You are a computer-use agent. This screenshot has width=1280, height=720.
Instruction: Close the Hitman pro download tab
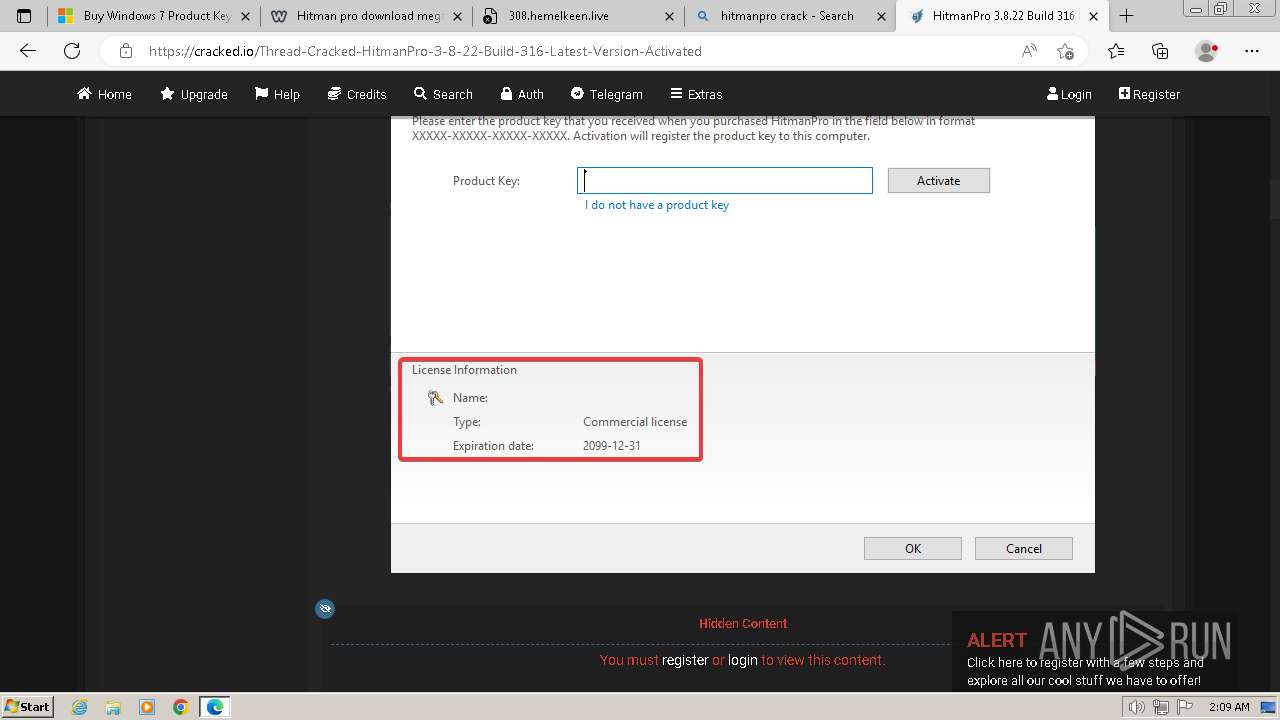457,16
